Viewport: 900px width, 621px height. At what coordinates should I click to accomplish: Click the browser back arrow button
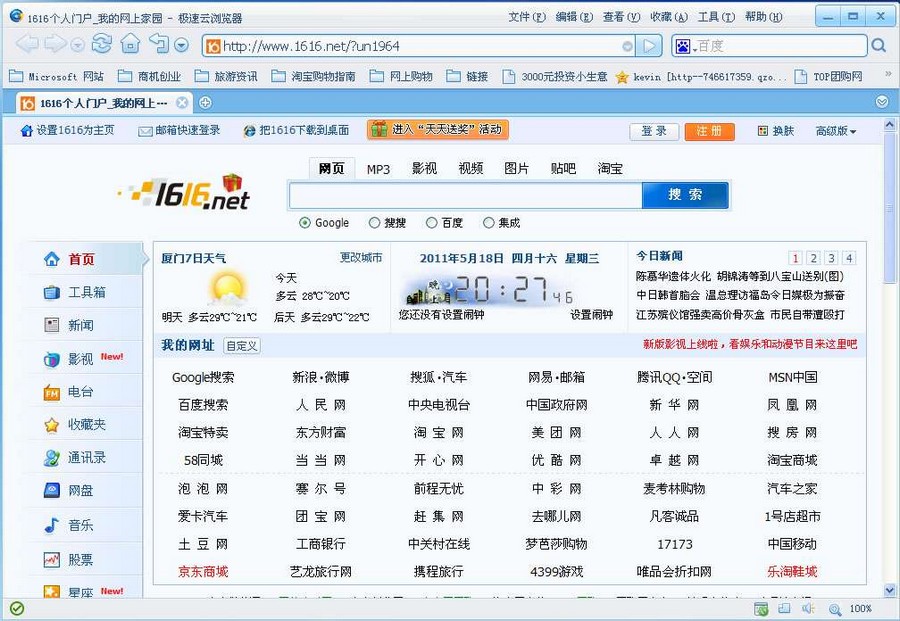pyautogui.click(x=26, y=44)
